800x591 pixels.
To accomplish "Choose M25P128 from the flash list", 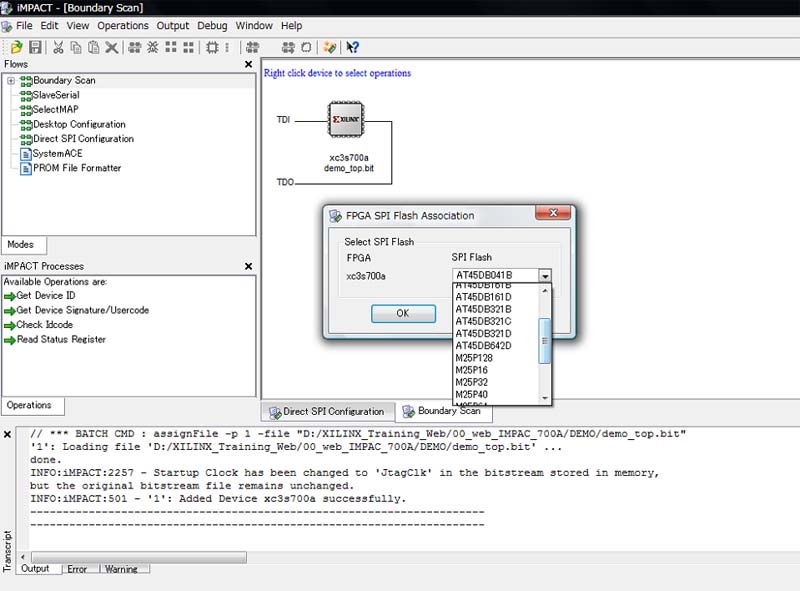I will point(495,358).
